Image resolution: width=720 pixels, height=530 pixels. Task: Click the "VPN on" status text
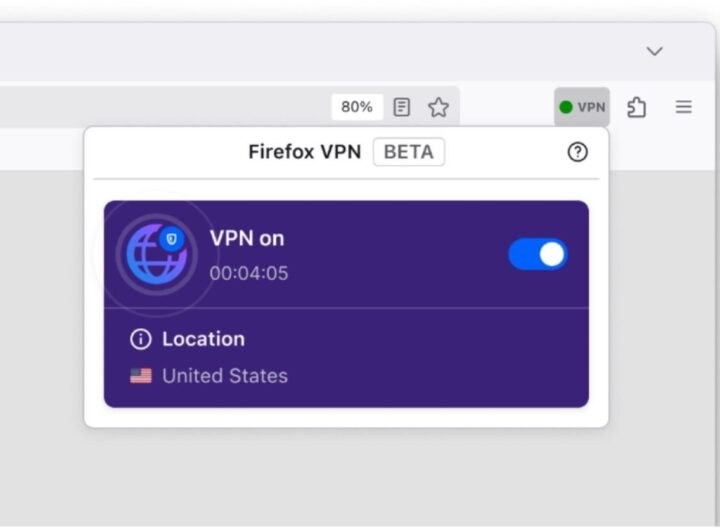247,238
